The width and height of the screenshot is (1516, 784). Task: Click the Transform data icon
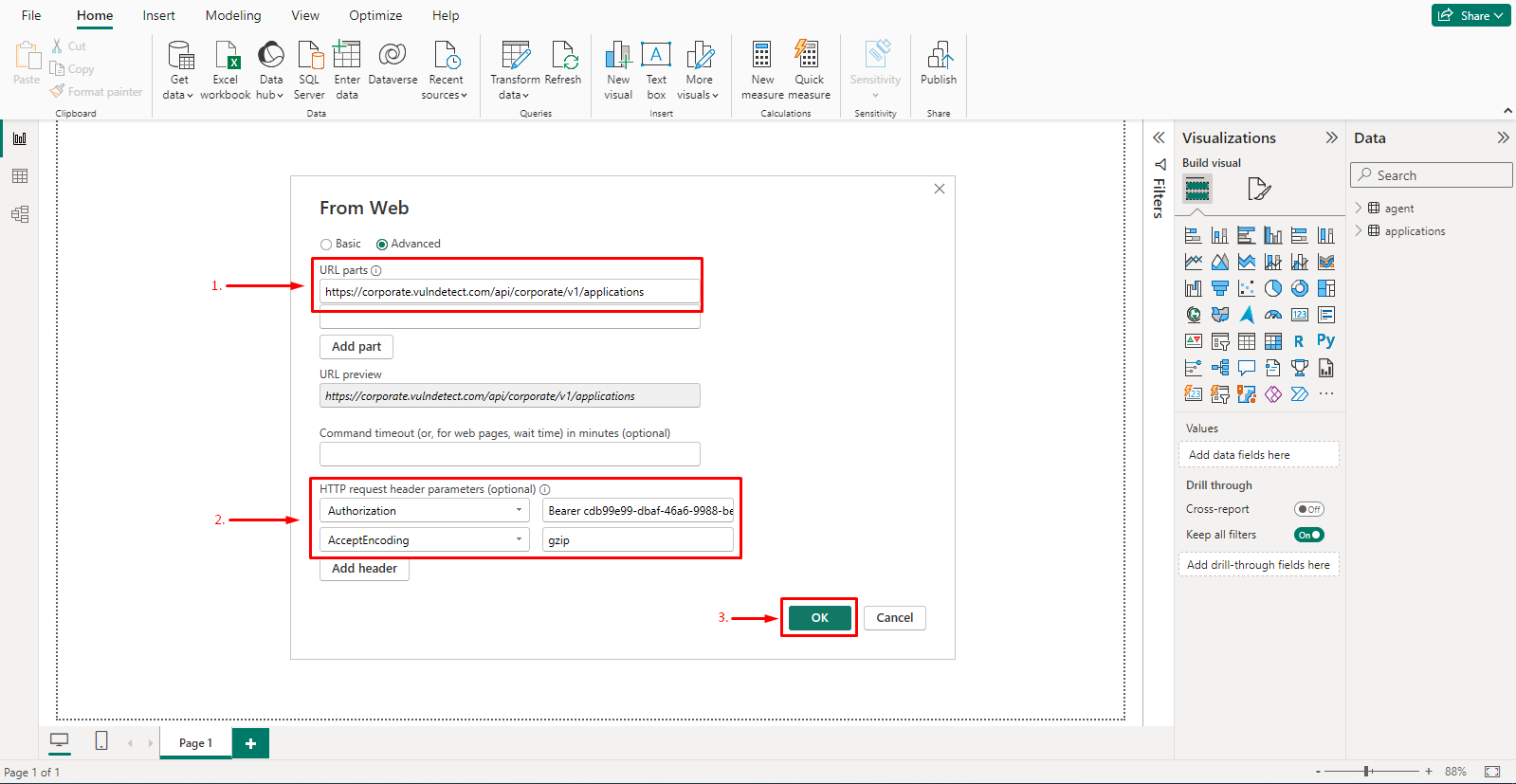tap(515, 56)
